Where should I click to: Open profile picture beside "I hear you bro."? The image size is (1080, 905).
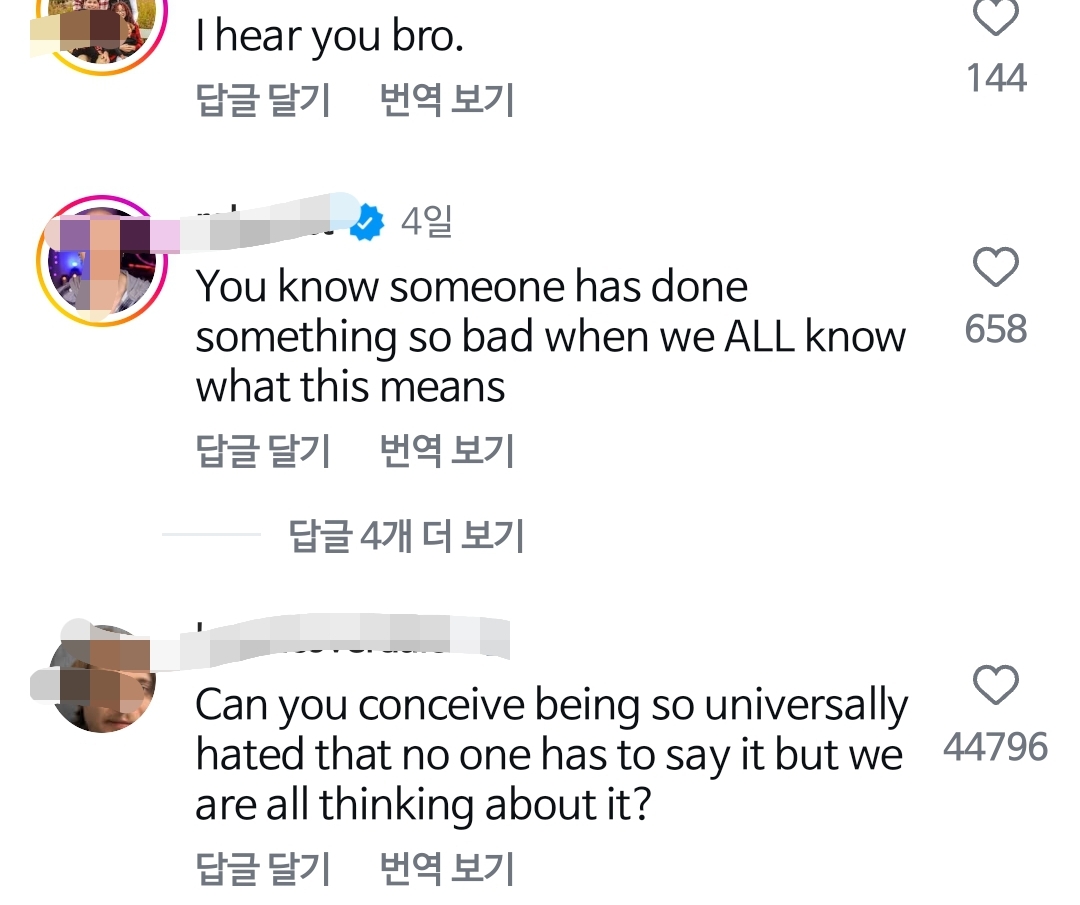point(98,25)
